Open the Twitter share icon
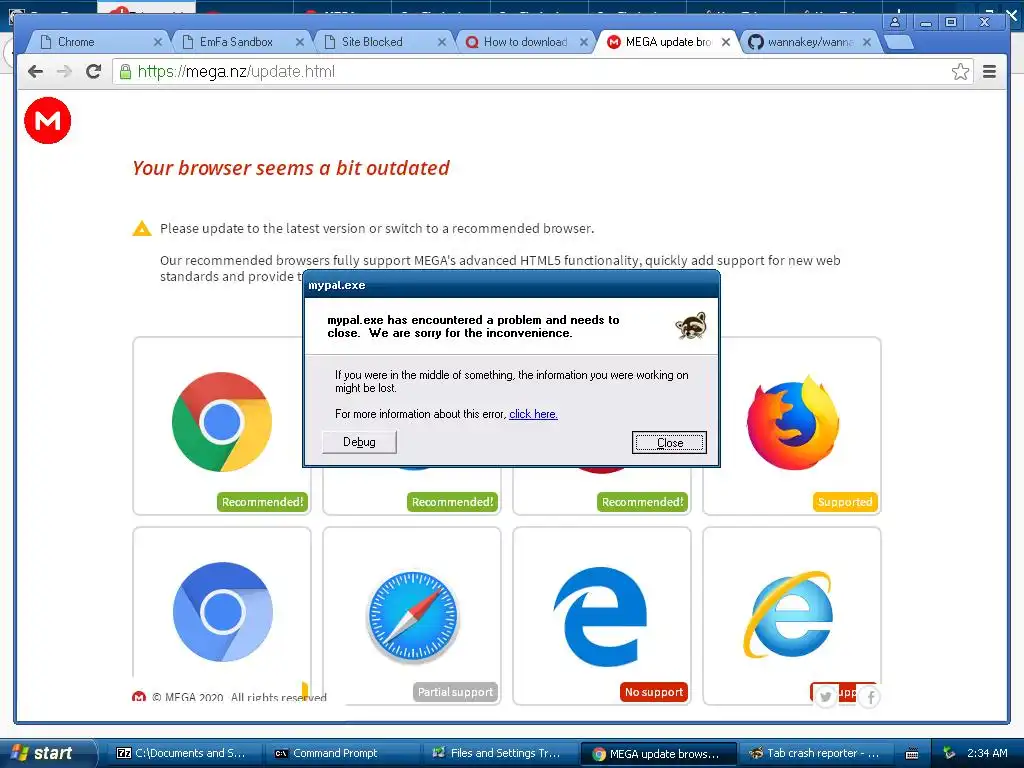The height and width of the screenshot is (768, 1024). 826,697
